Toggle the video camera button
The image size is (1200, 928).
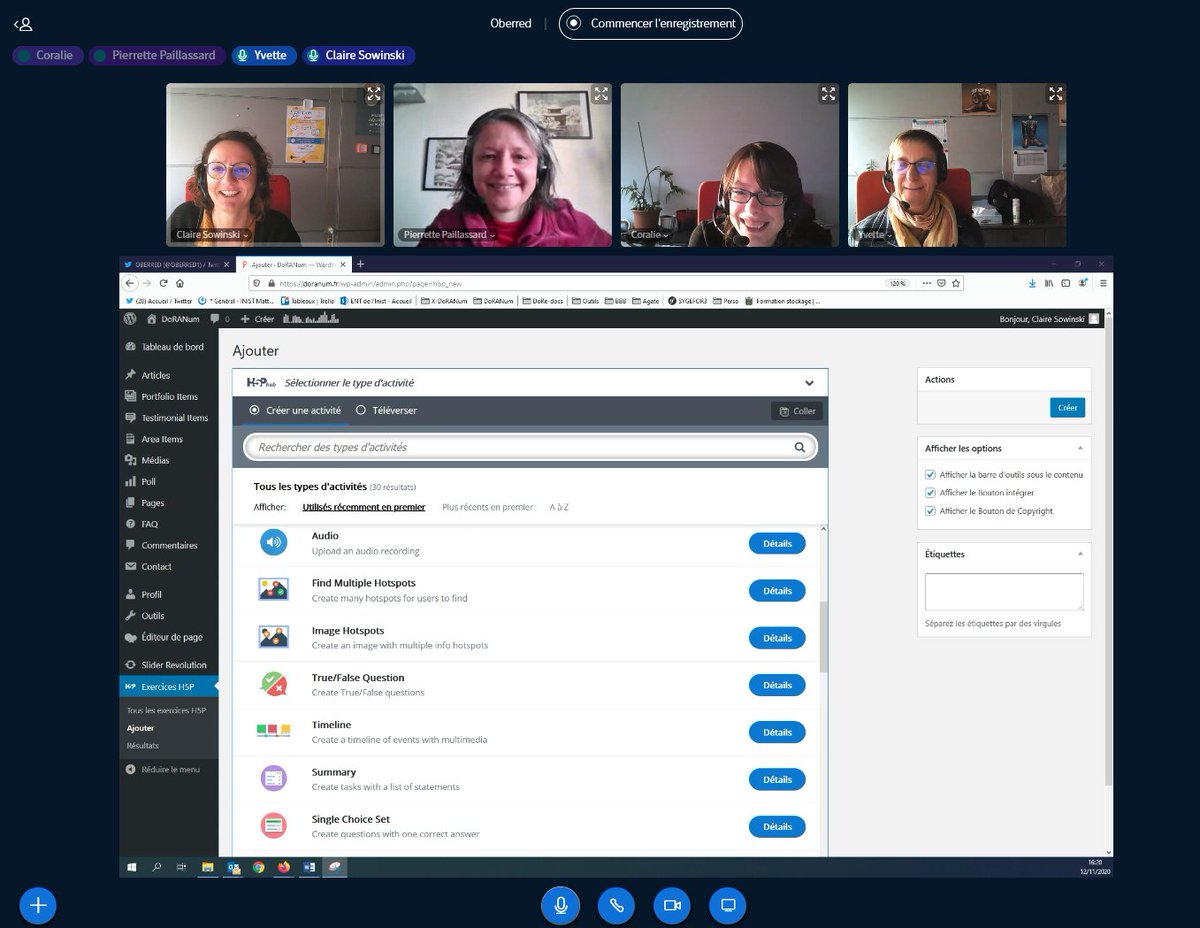point(672,905)
